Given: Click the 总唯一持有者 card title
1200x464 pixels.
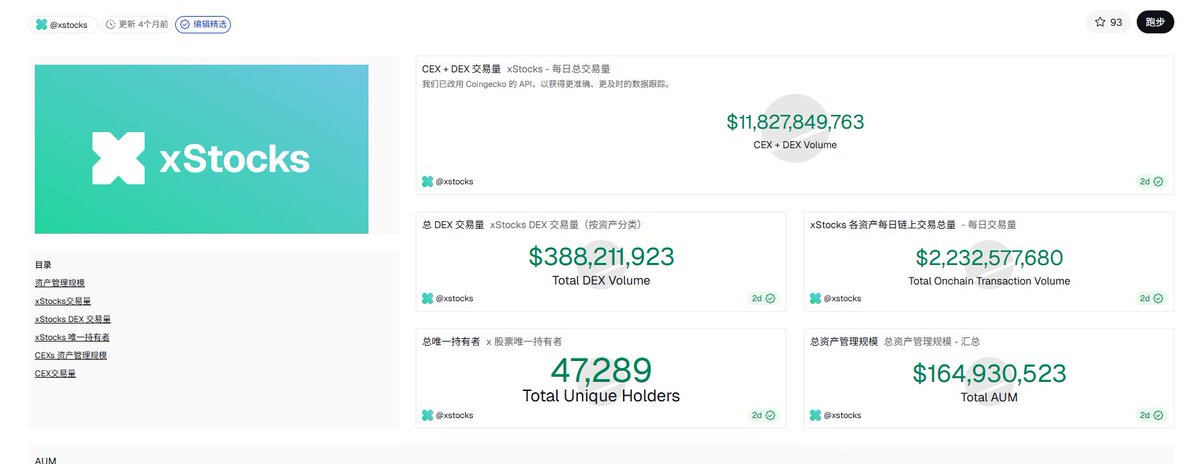Looking at the screenshot, I should [x=451, y=341].
